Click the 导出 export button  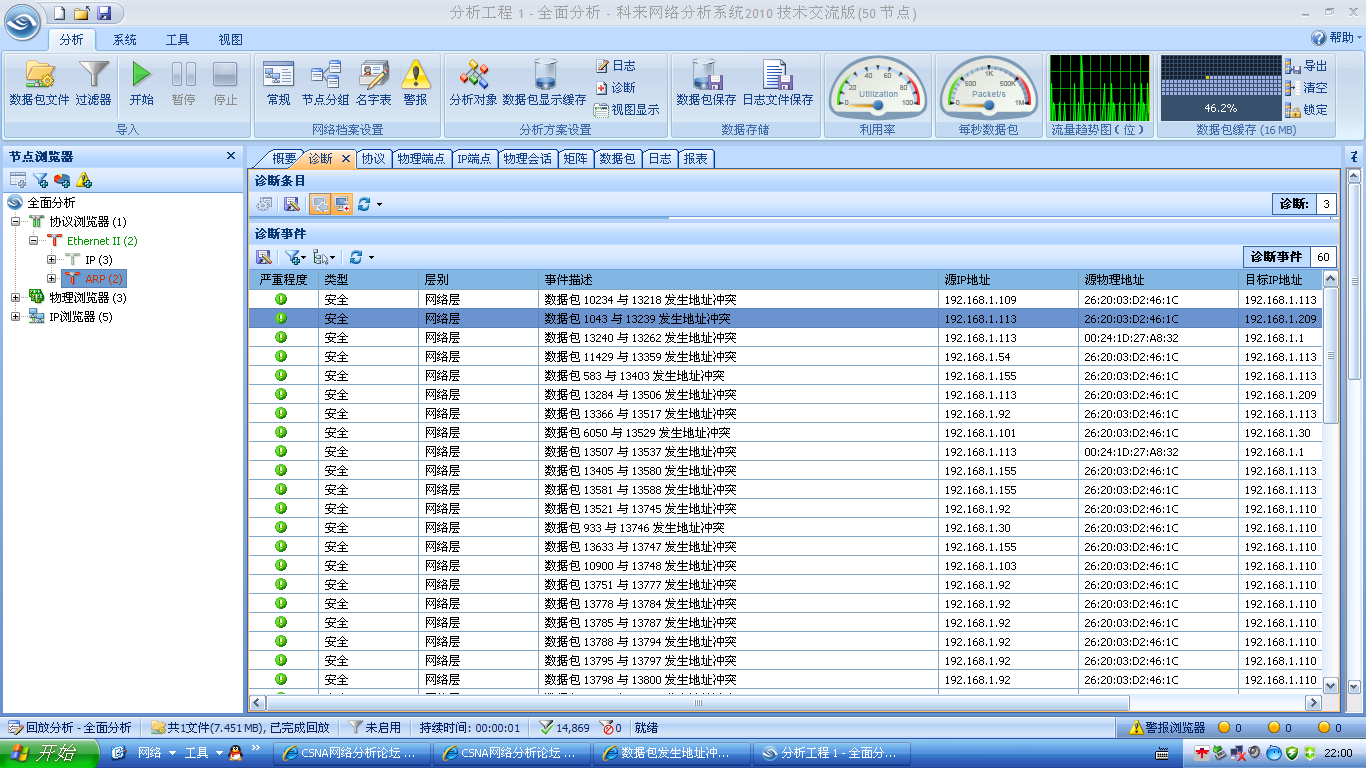coord(1307,66)
